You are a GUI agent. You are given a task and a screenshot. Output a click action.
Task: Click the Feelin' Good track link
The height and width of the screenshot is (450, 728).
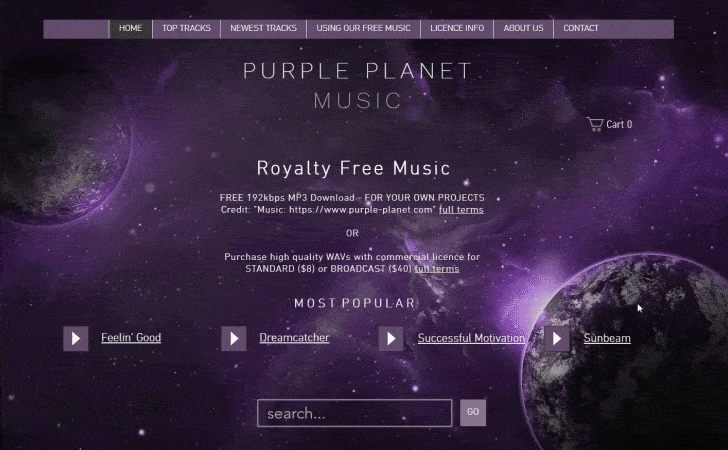point(131,338)
